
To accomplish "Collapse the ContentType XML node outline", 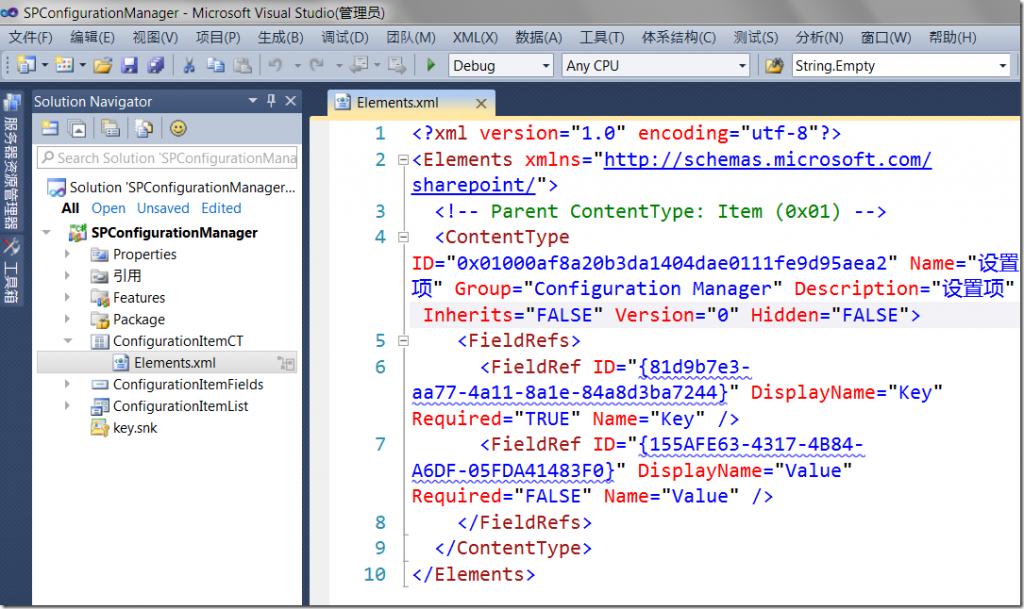I will point(404,237).
